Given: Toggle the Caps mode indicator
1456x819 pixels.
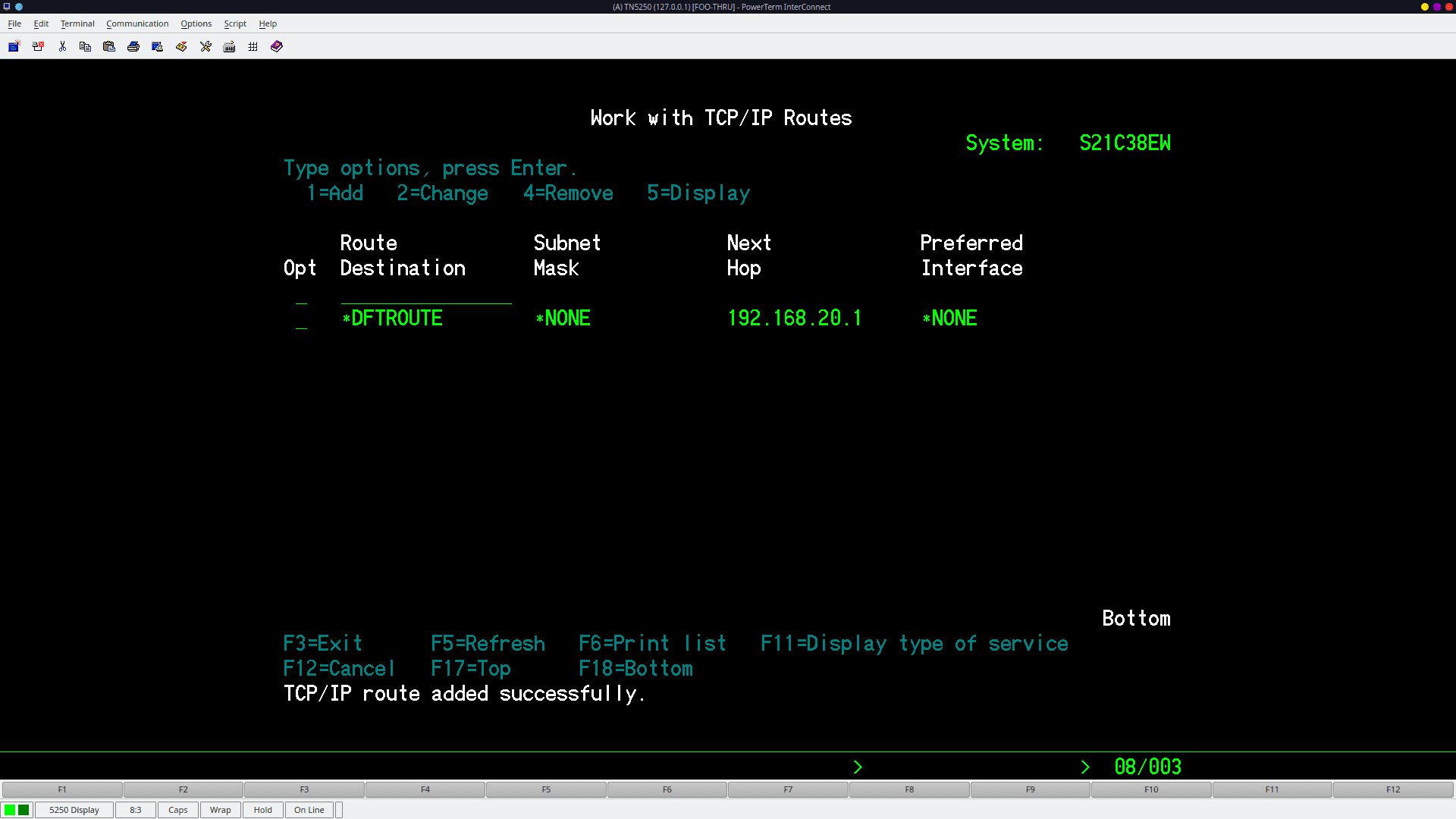Looking at the screenshot, I should click(x=177, y=810).
